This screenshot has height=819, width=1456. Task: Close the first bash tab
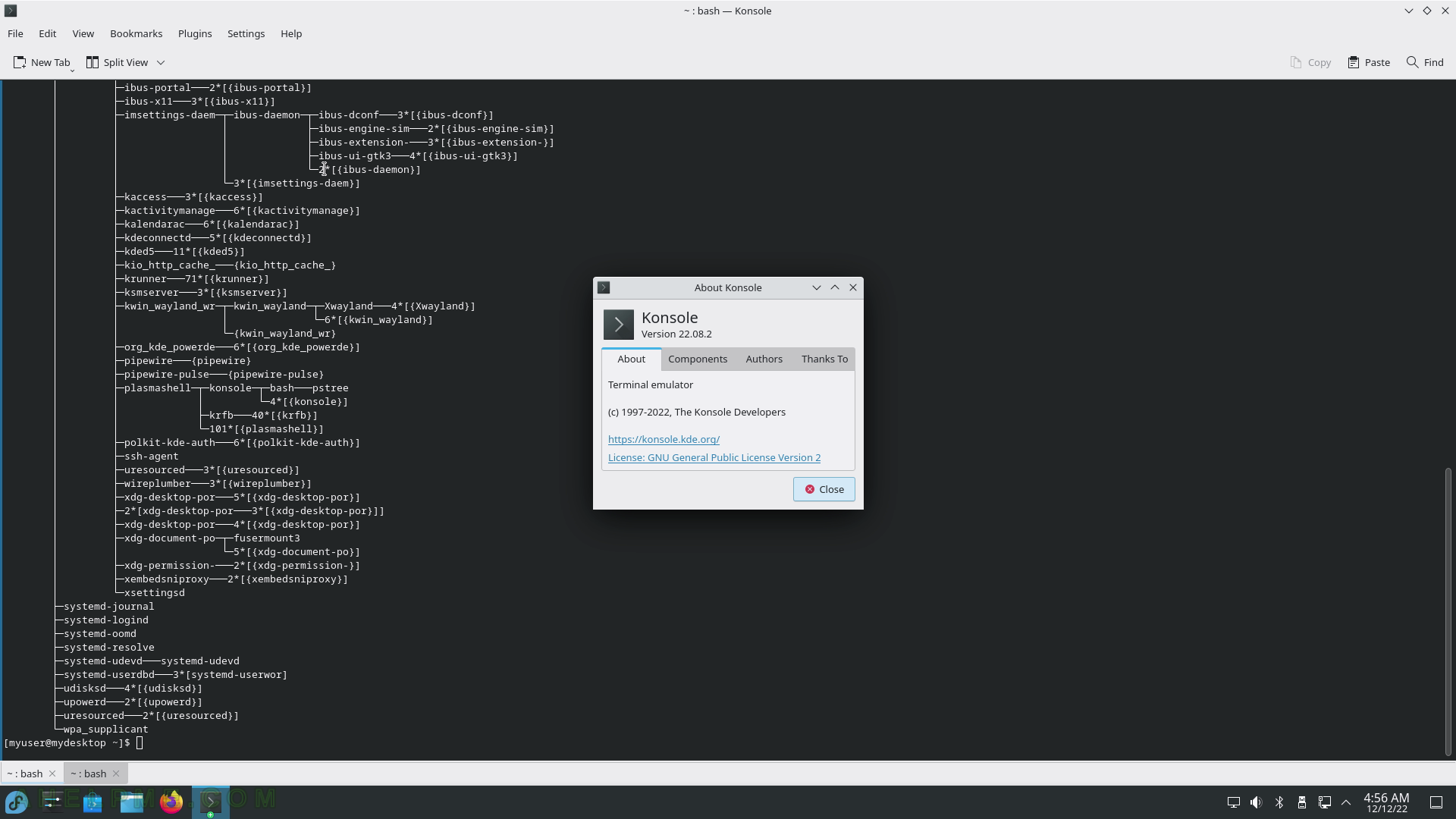pos(52,773)
